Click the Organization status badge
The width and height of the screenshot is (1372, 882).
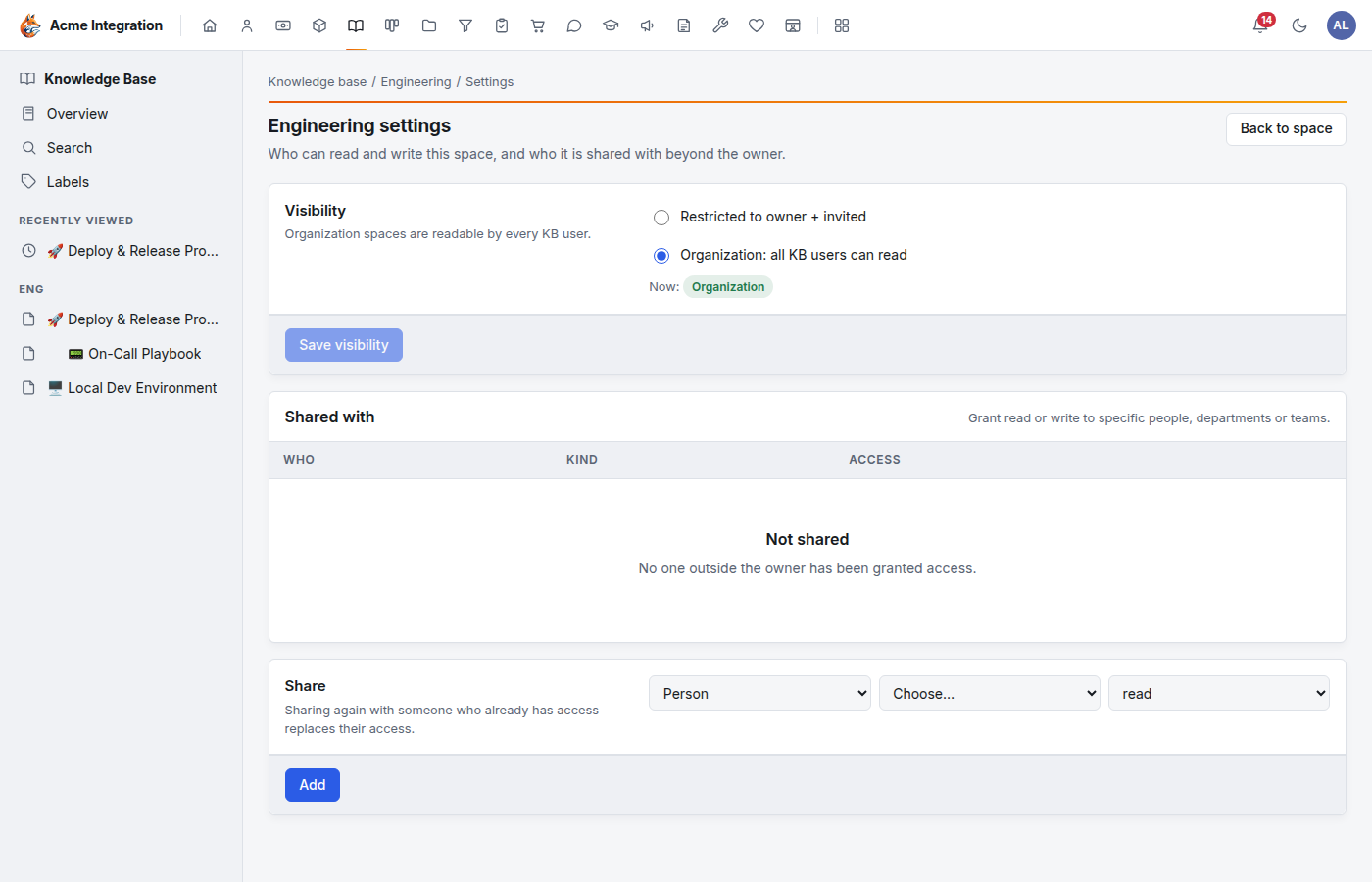point(728,287)
